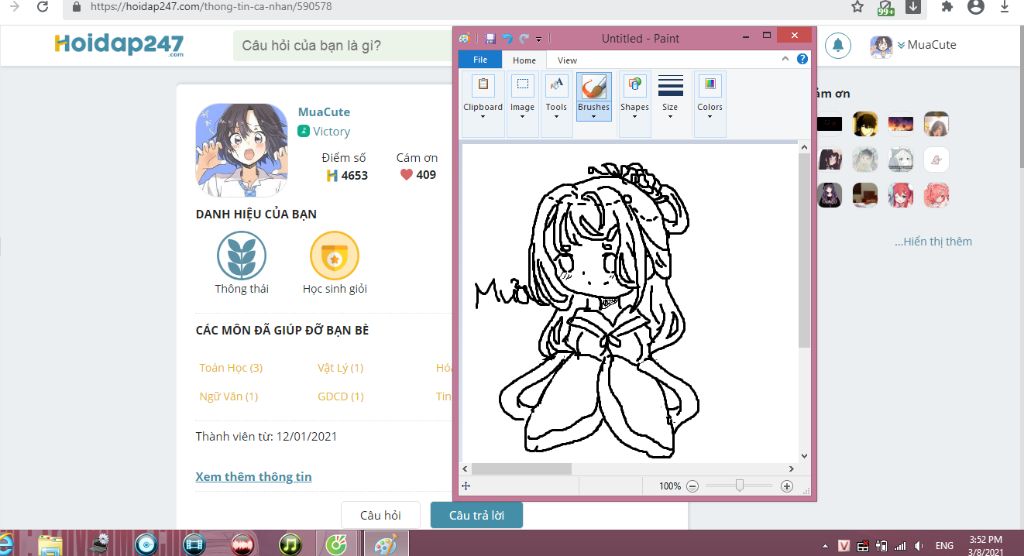This screenshot has width=1024, height=556.
Task: Open the Vật Lý (1) subject link
Action: (x=340, y=368)
